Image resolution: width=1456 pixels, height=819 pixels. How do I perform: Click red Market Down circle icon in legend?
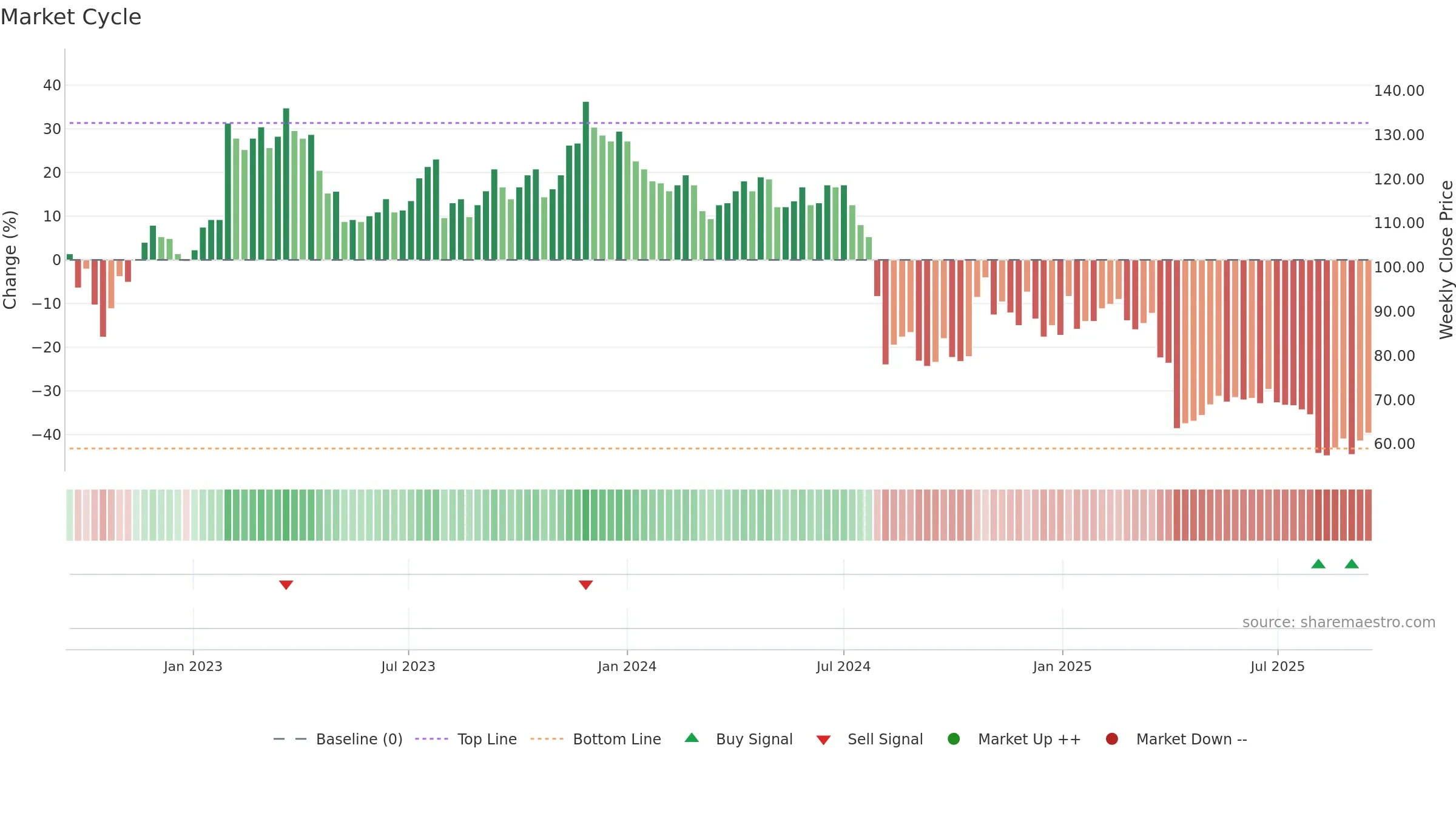point(1112,739)
